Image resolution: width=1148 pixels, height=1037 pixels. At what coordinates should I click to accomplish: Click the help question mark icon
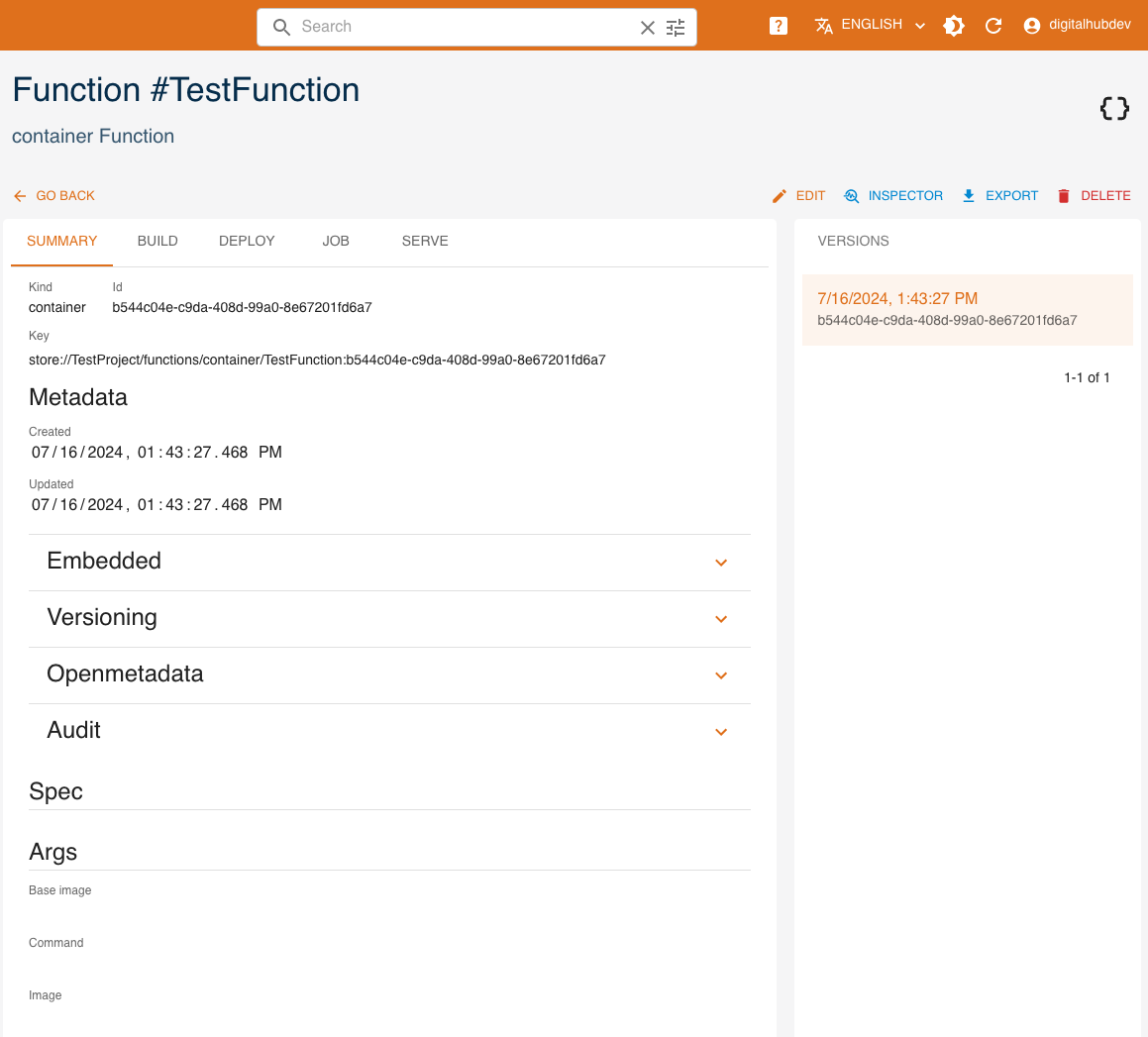(x=779, y=27)
